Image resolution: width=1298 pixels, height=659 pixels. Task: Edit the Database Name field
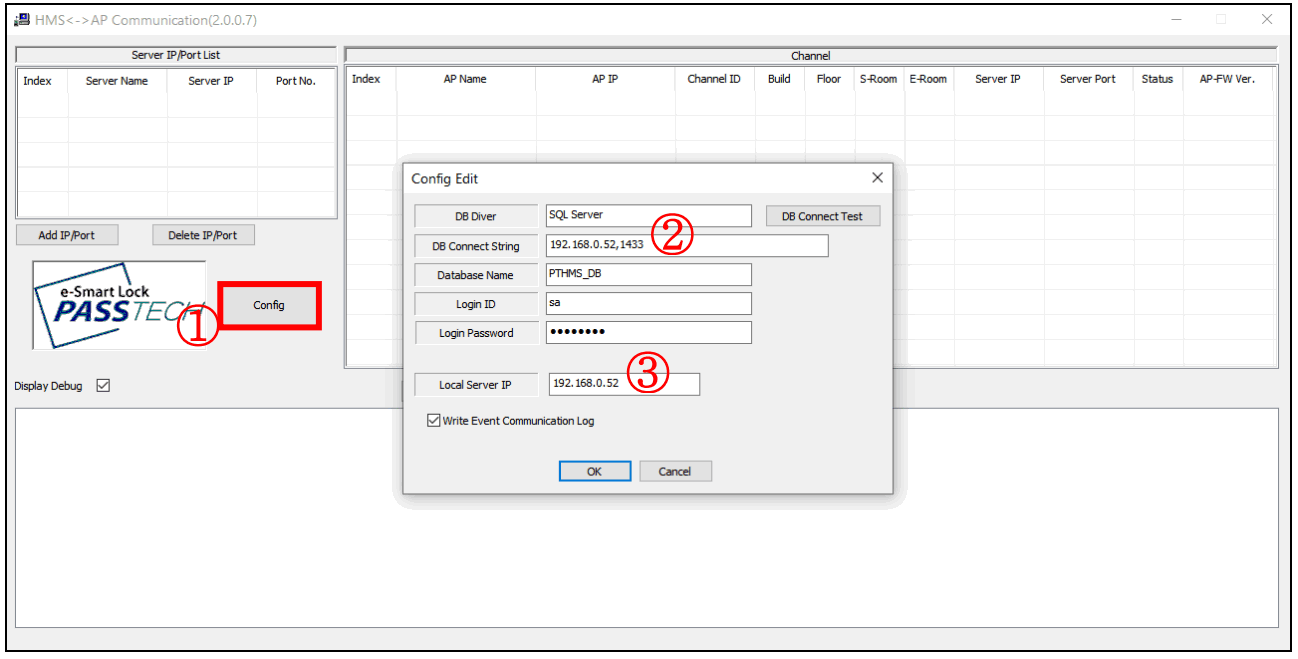[648, 274]
